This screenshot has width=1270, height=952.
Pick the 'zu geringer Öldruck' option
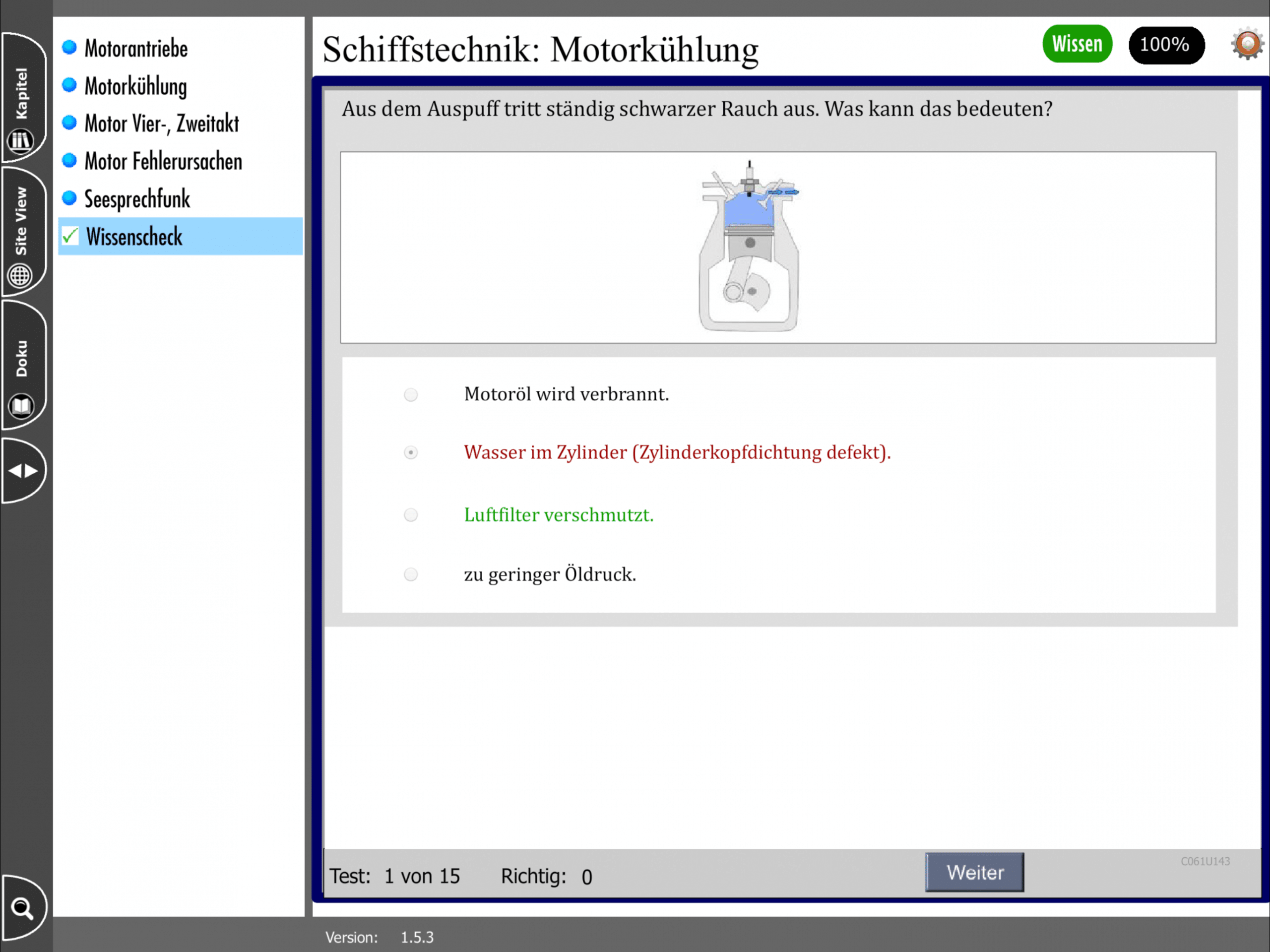point(410,574)
